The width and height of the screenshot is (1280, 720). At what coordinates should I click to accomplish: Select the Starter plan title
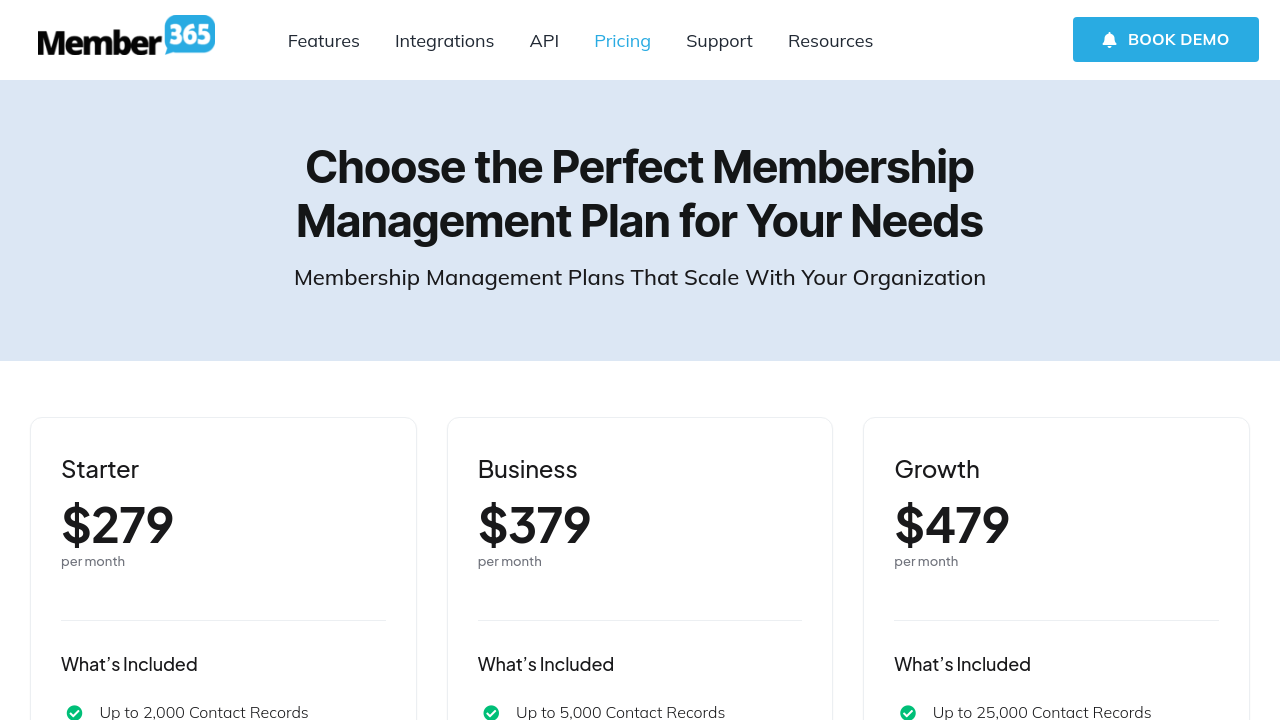(x=100, y=469)
